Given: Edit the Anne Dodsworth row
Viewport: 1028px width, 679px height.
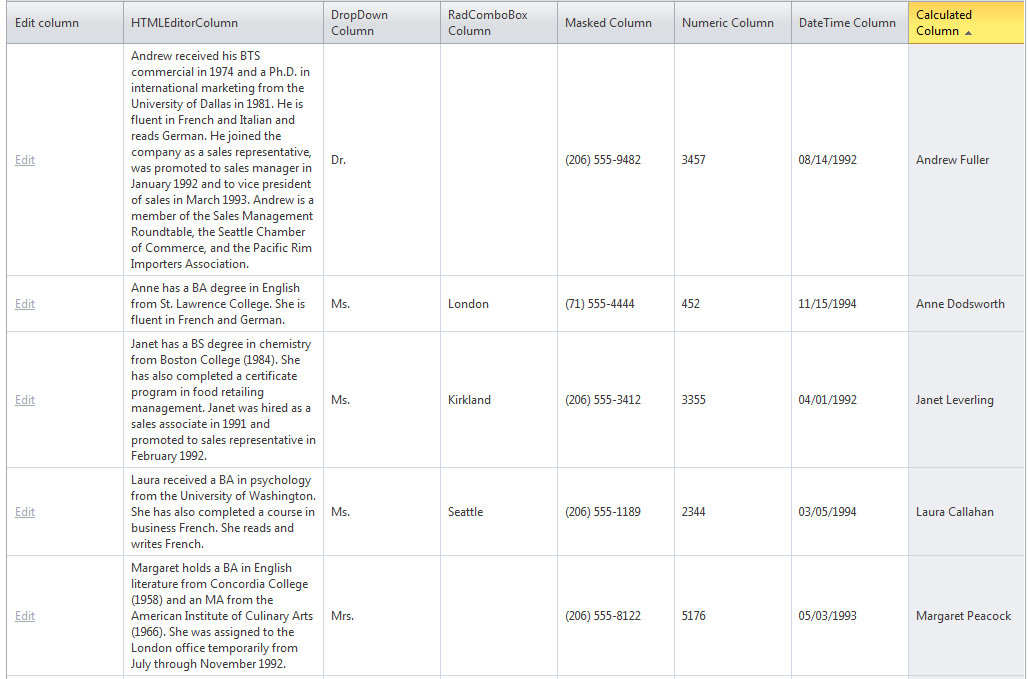Looking at the screenshot, I should [x=25, y=304].
